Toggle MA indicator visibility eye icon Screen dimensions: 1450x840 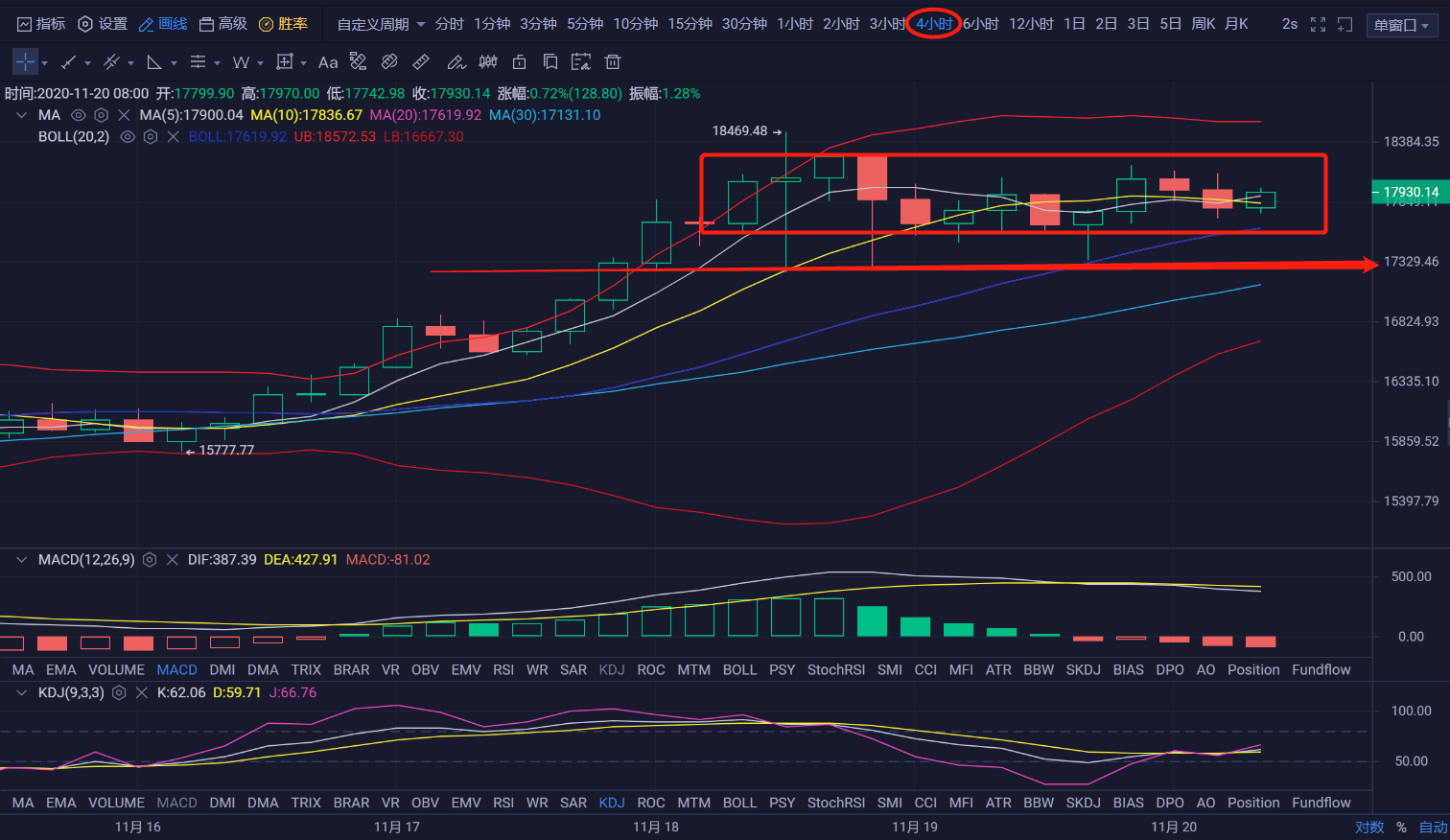click(x=79, y=115)
